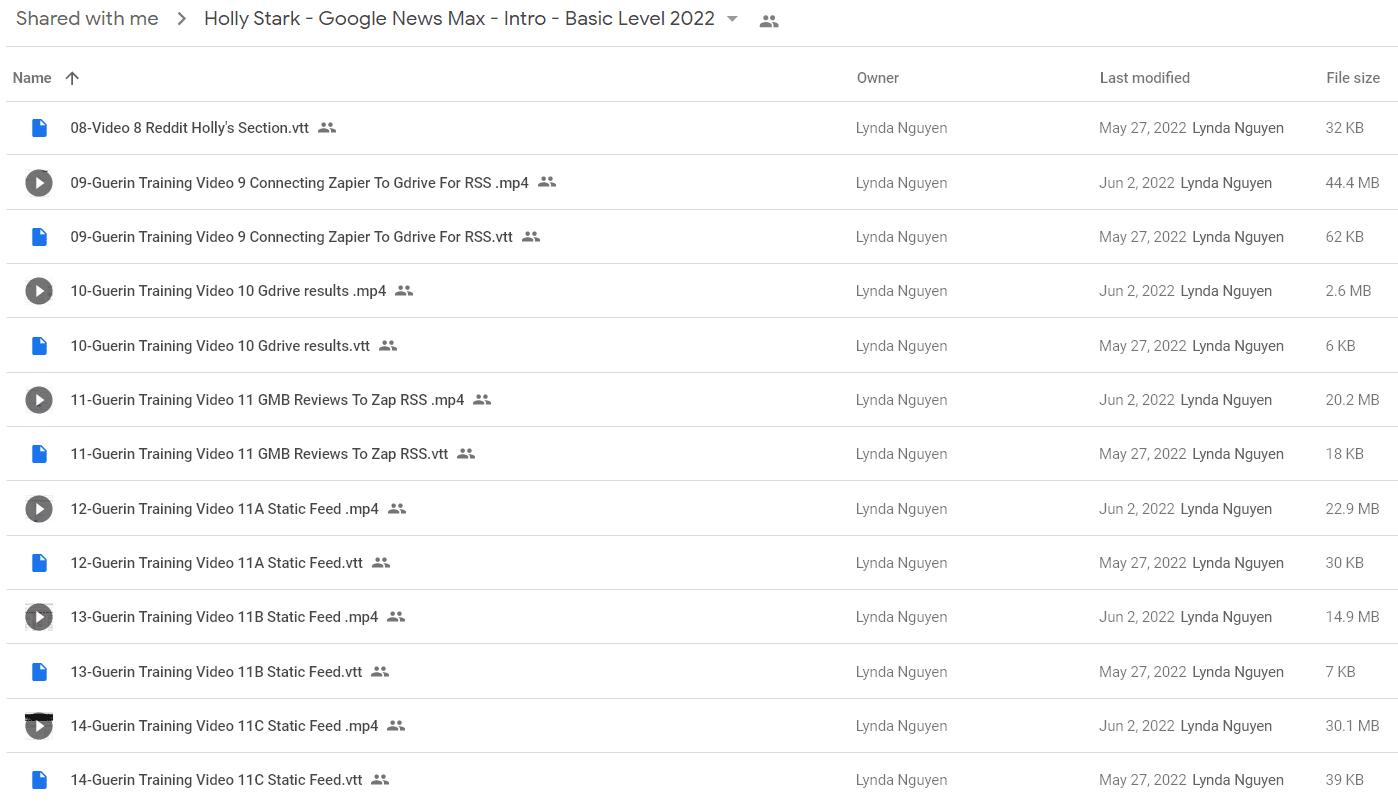Click the 62 KB file size value

(1344, 237)
